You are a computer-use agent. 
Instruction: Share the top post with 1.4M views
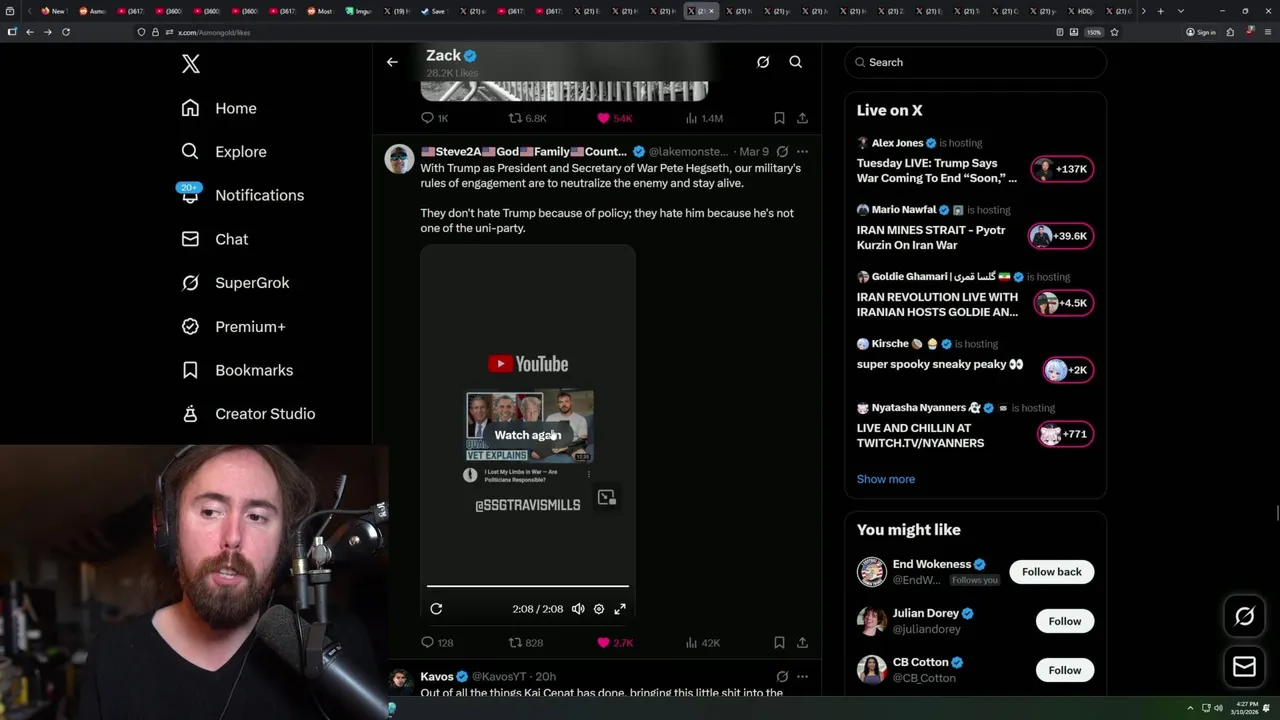click(x=802, y=118)
